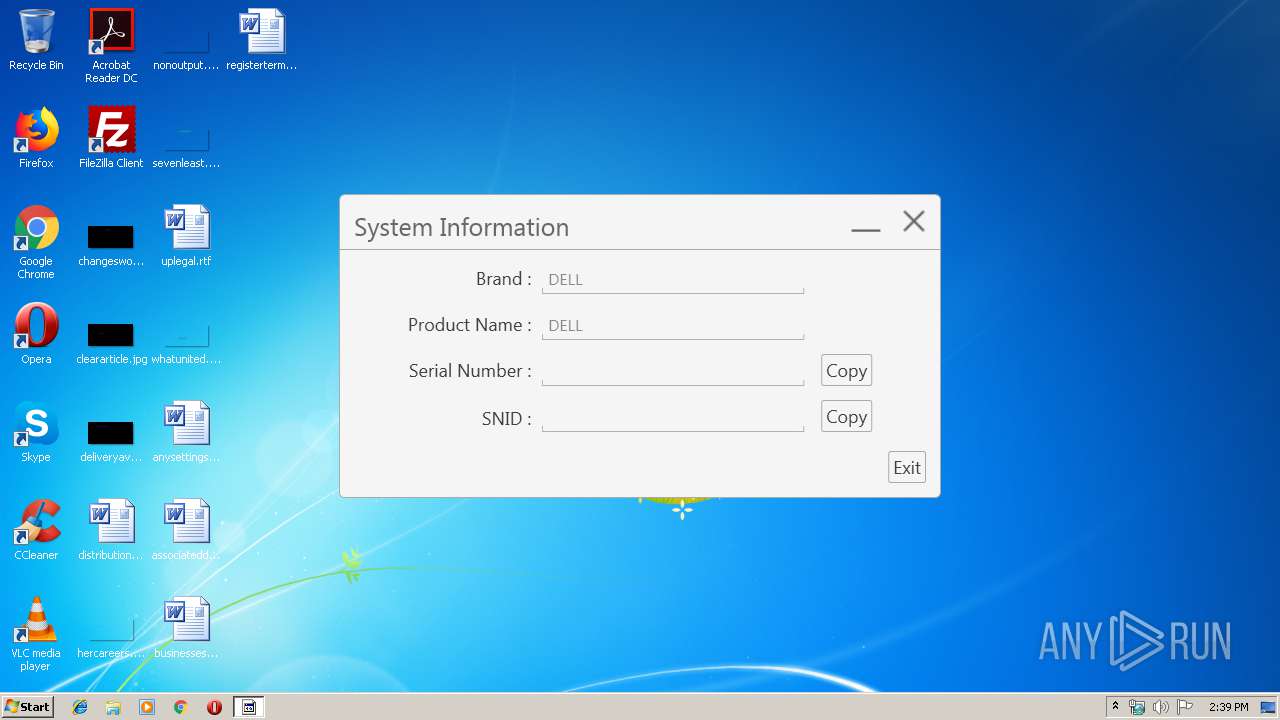Image resolution: width=1280 pixels, height=720 pixels.
Task: Select the distribution Word document icon
Action: (x=111, y=531)
